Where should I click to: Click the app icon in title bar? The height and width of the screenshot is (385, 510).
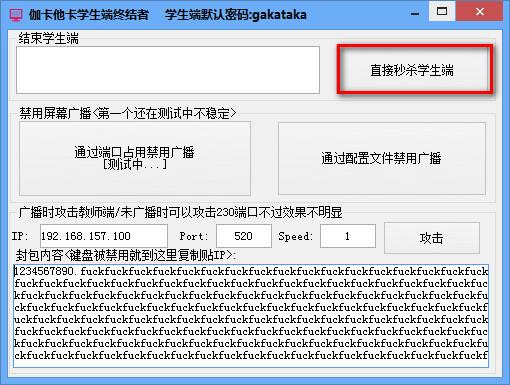pos(16,15)
